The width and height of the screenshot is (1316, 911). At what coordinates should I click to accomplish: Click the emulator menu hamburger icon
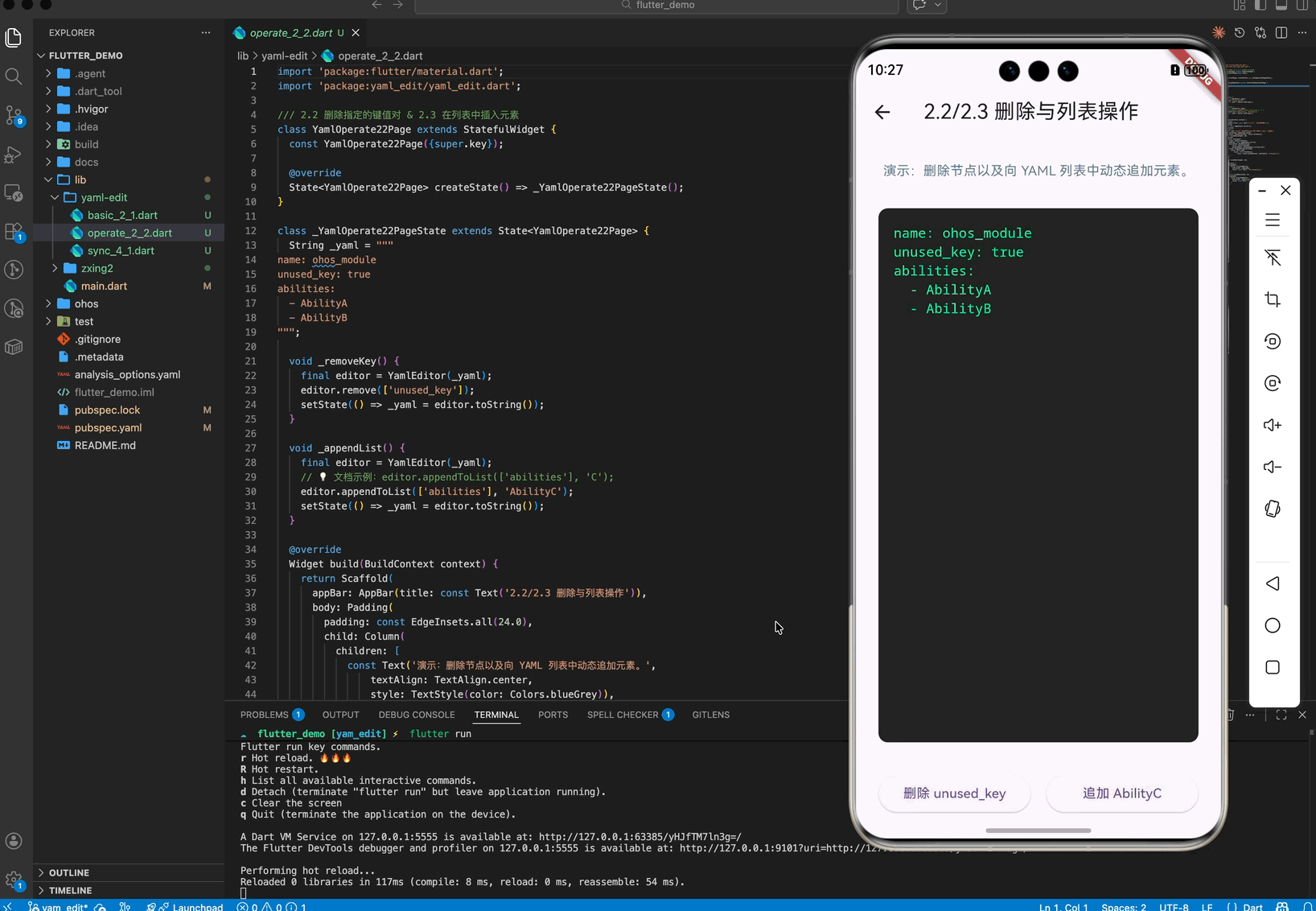[x=1273, y=220]
